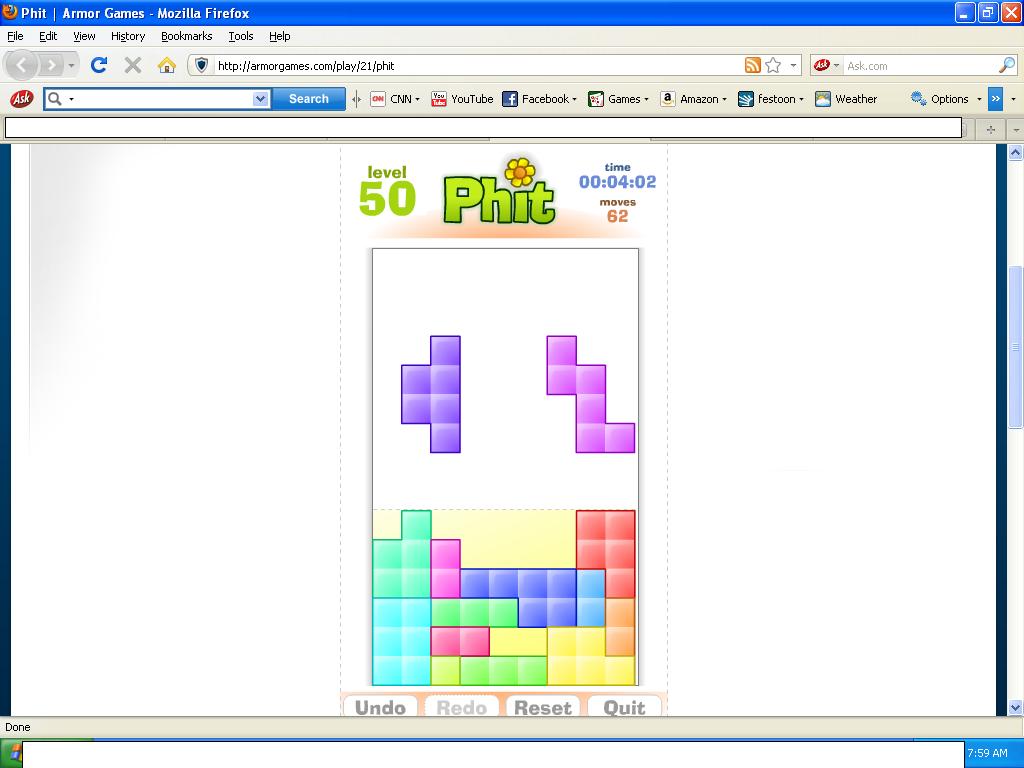This screenshot has height=768, width=1024.
Task: Click the site identity shield icon
Action: tap(202, 65)
